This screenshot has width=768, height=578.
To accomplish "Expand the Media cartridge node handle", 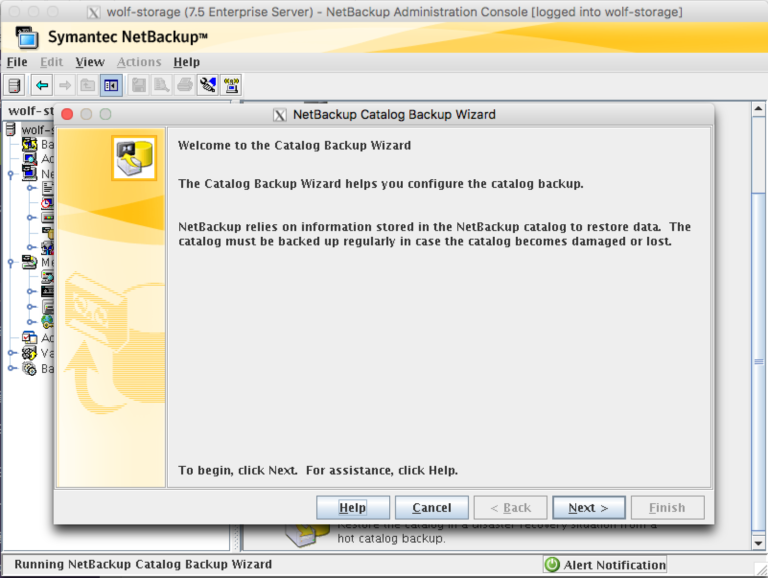I will point(31,292).
